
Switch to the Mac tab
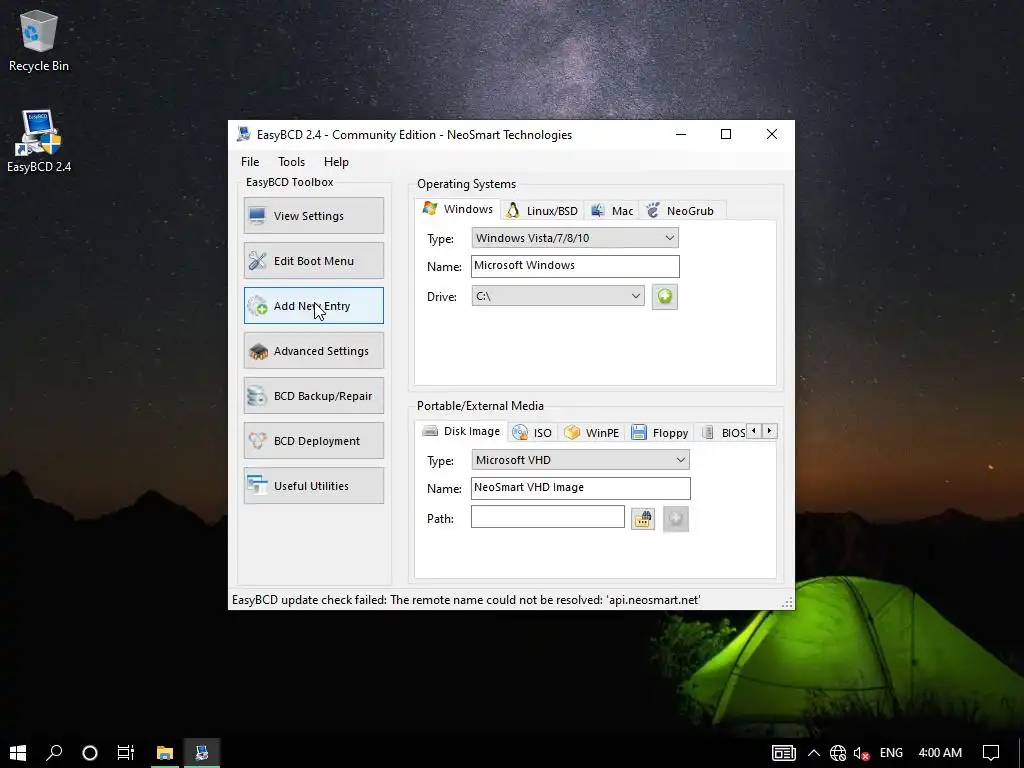(612, 210)
